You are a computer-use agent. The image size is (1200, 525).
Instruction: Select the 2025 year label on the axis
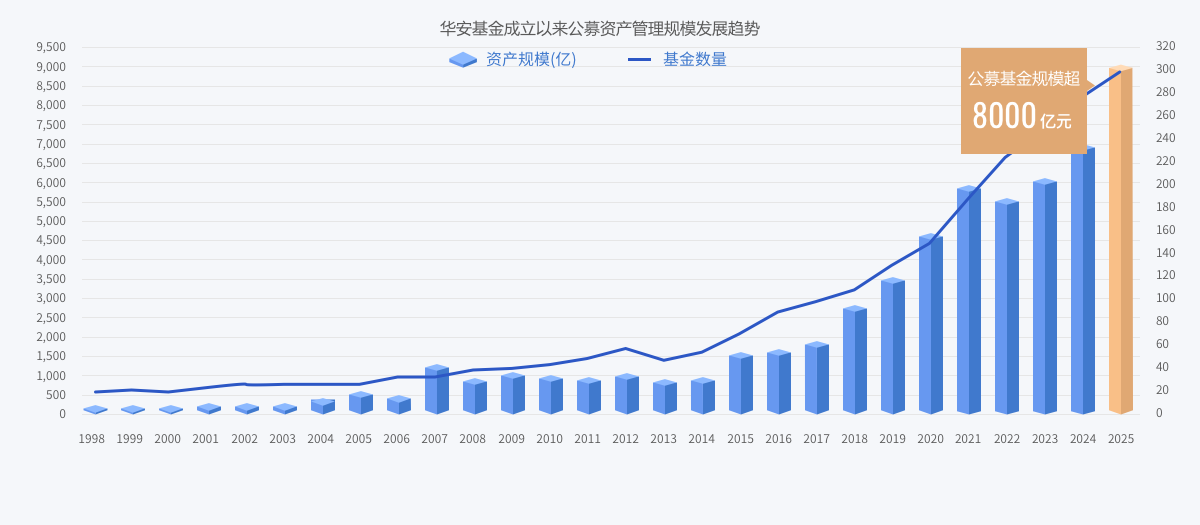[1121, 439]
